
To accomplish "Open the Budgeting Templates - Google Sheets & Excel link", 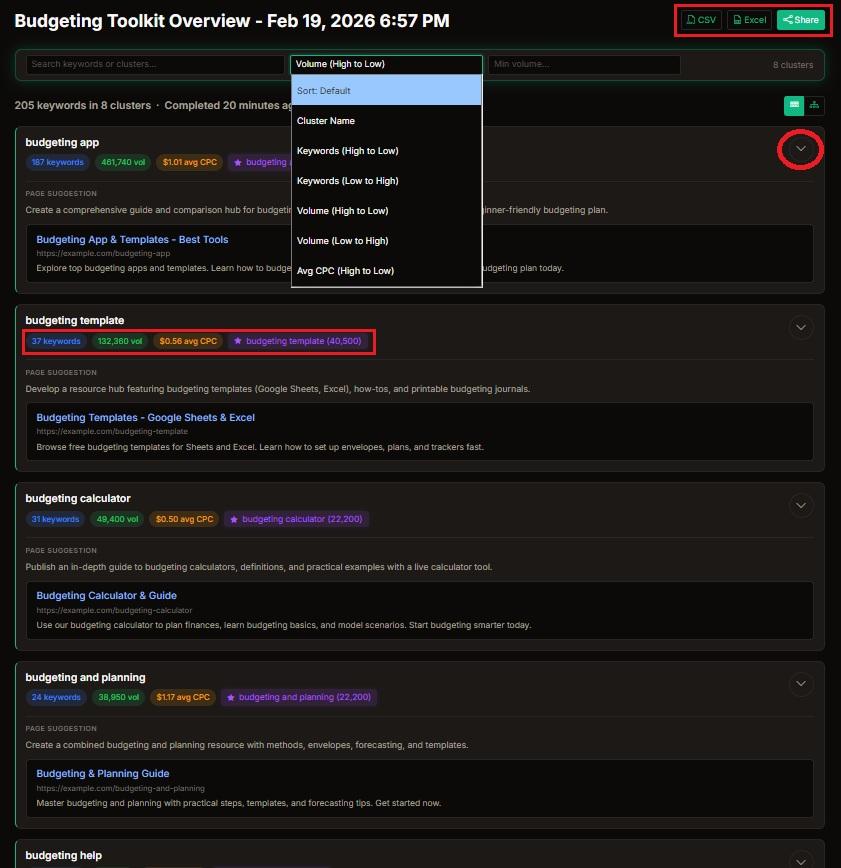I will click(x=145, y=416).
